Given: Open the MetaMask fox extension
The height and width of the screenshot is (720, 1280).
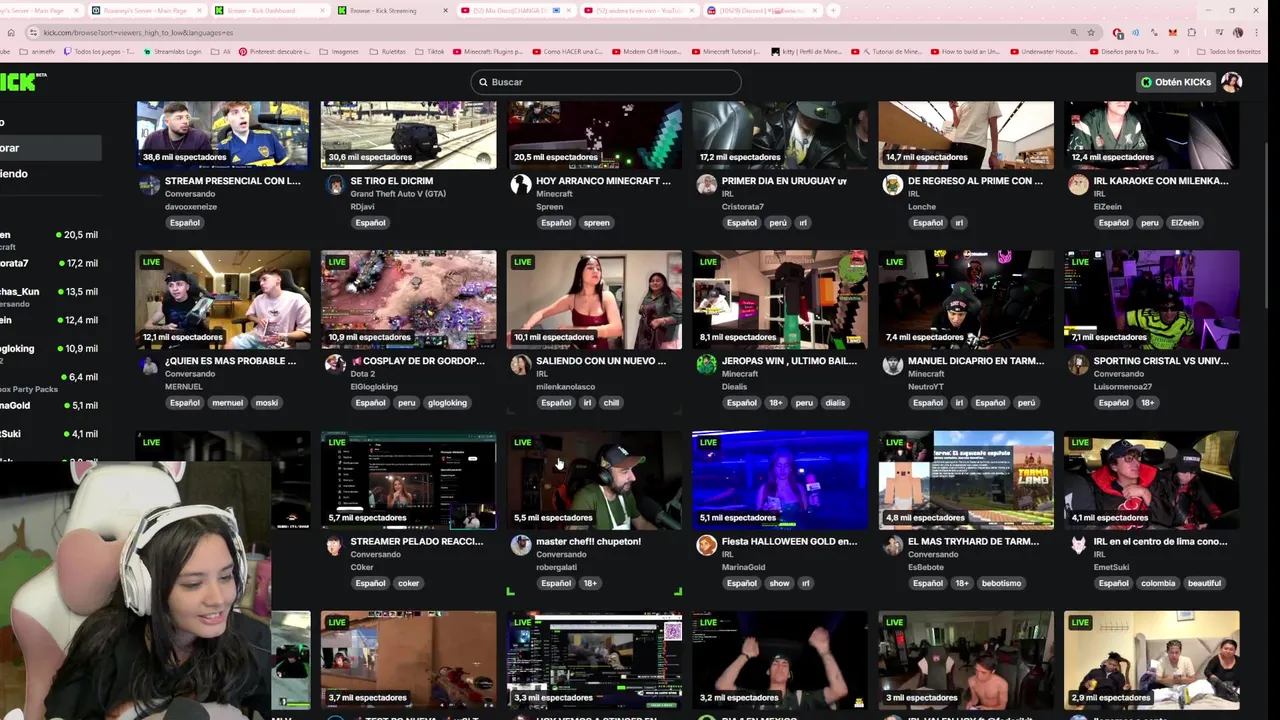Looking at the screenshot, I should (1172, 32).
